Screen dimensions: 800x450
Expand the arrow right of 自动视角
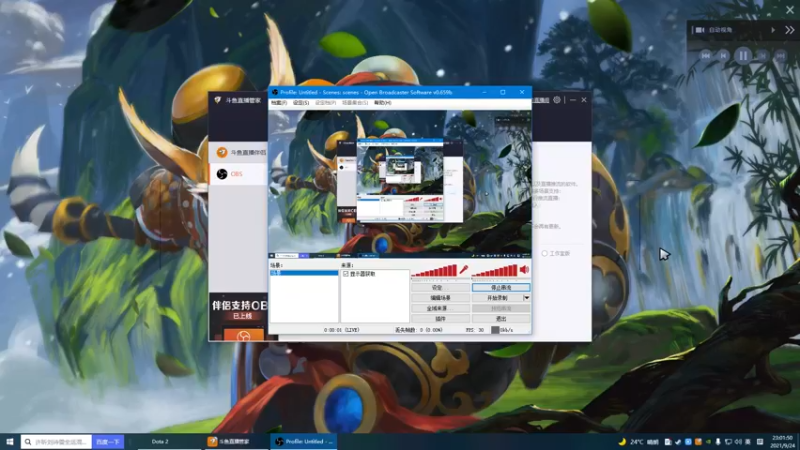coord(773,30)
